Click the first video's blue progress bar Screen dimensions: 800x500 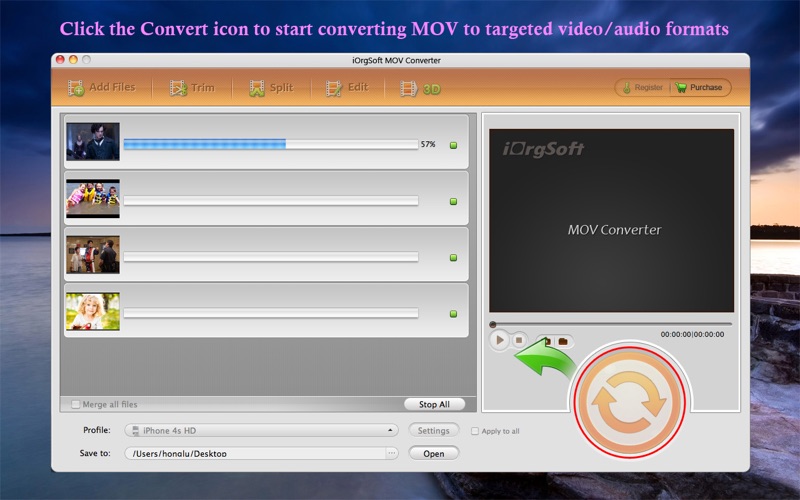point(271,144)
